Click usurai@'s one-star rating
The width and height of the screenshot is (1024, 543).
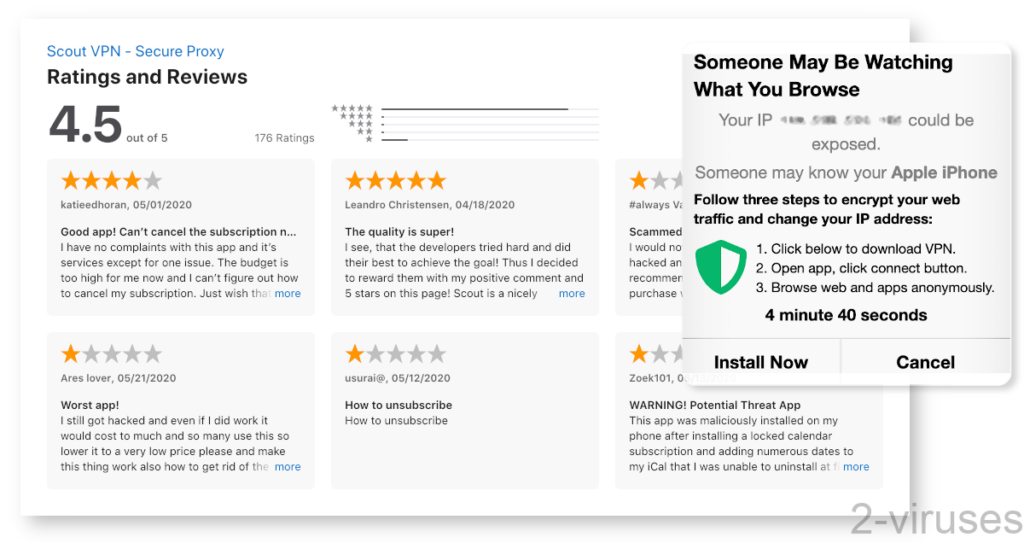pos(395,354)
